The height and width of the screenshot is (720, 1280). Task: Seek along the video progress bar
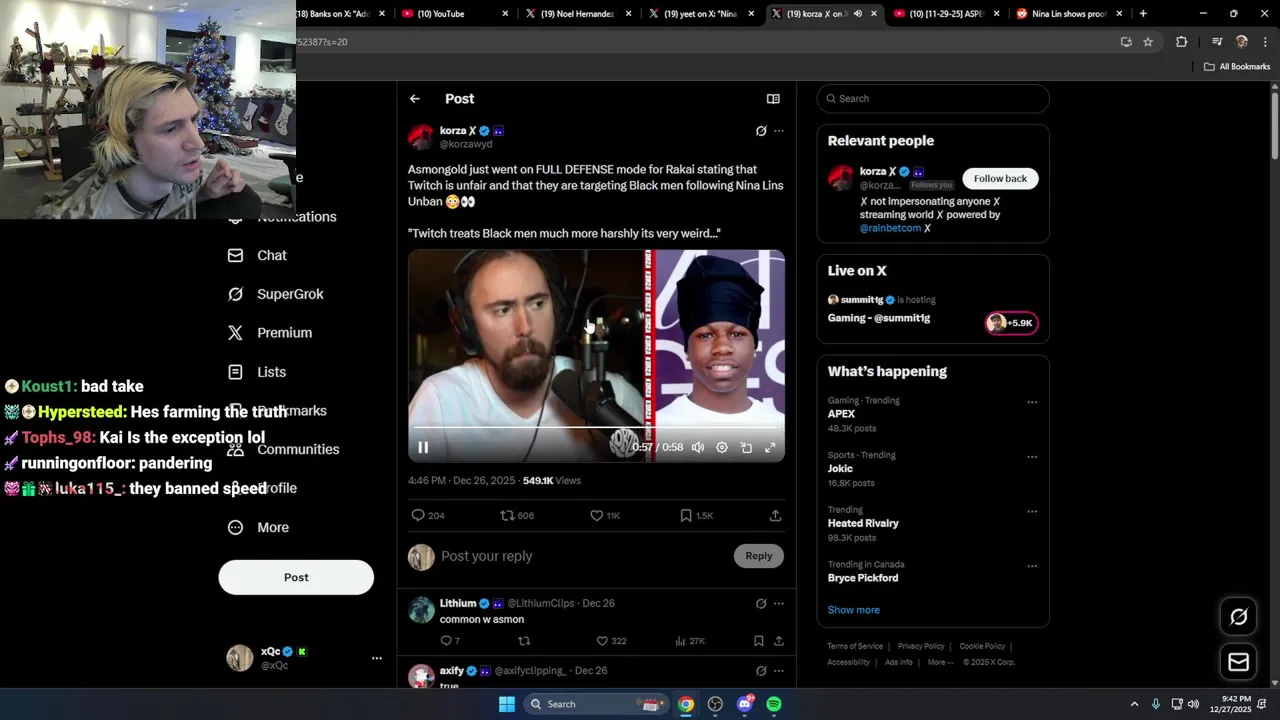point(596,427)
